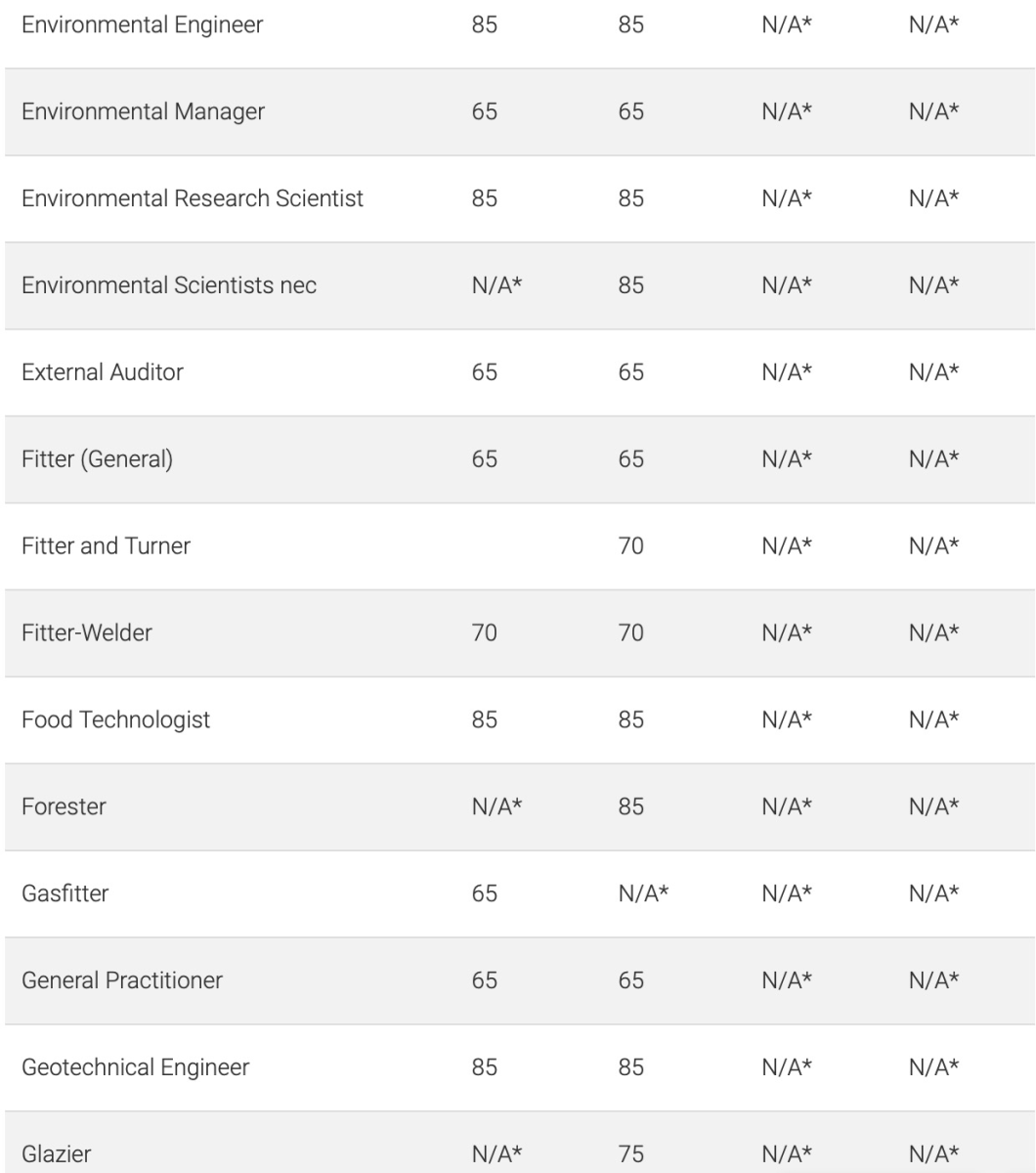Select the "General Practitioner" row label
Viewport: 1036px width, 1173px height.
[122, 979]
